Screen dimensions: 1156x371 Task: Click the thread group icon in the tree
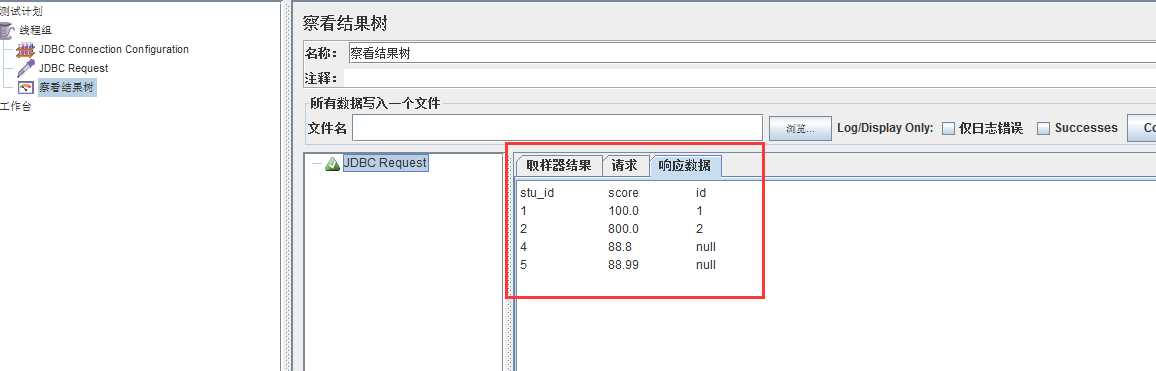7,31
